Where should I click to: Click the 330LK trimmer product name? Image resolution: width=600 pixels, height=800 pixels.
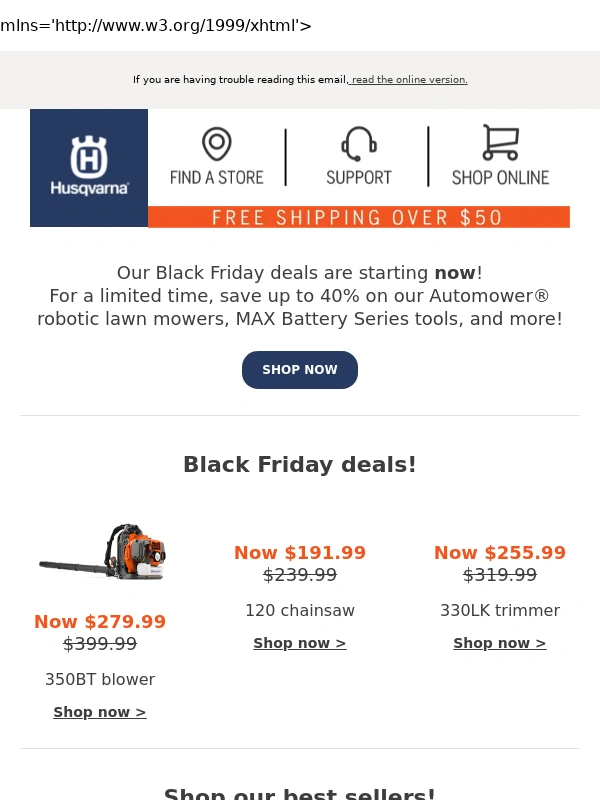(x=500, y=610)
